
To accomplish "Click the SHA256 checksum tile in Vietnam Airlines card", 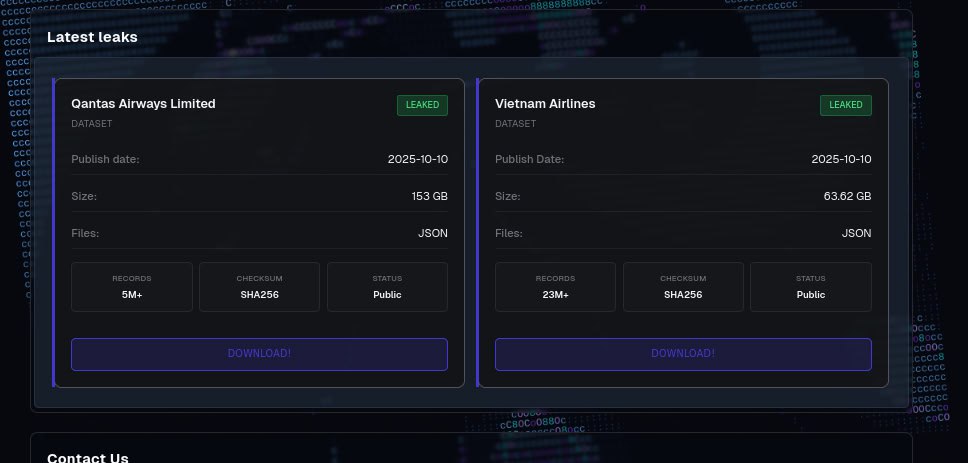I will (683, 287).
